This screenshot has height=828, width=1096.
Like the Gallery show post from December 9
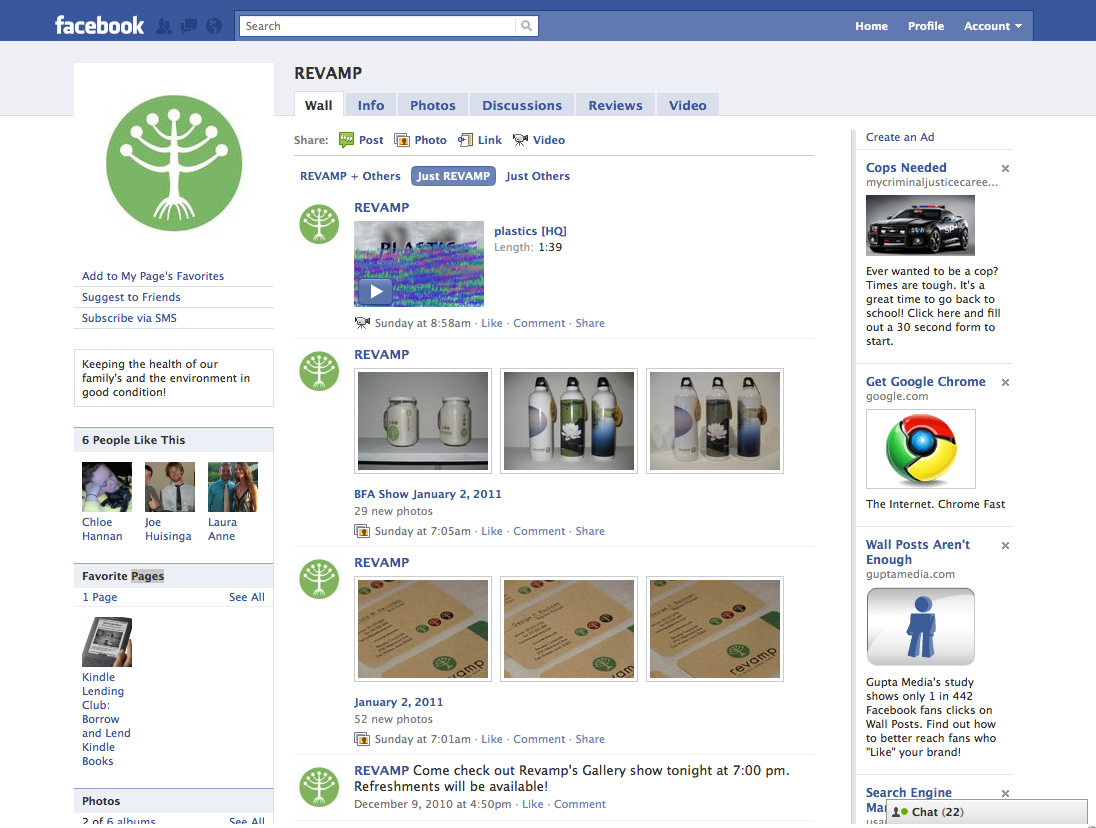[x=533, y=804]
